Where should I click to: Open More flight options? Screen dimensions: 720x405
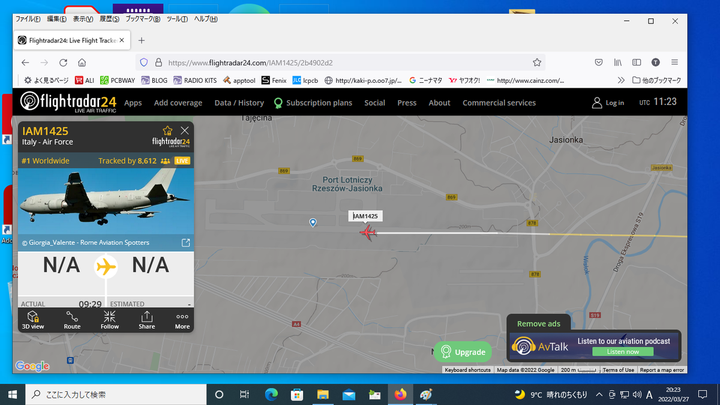[x=182, y=320]
